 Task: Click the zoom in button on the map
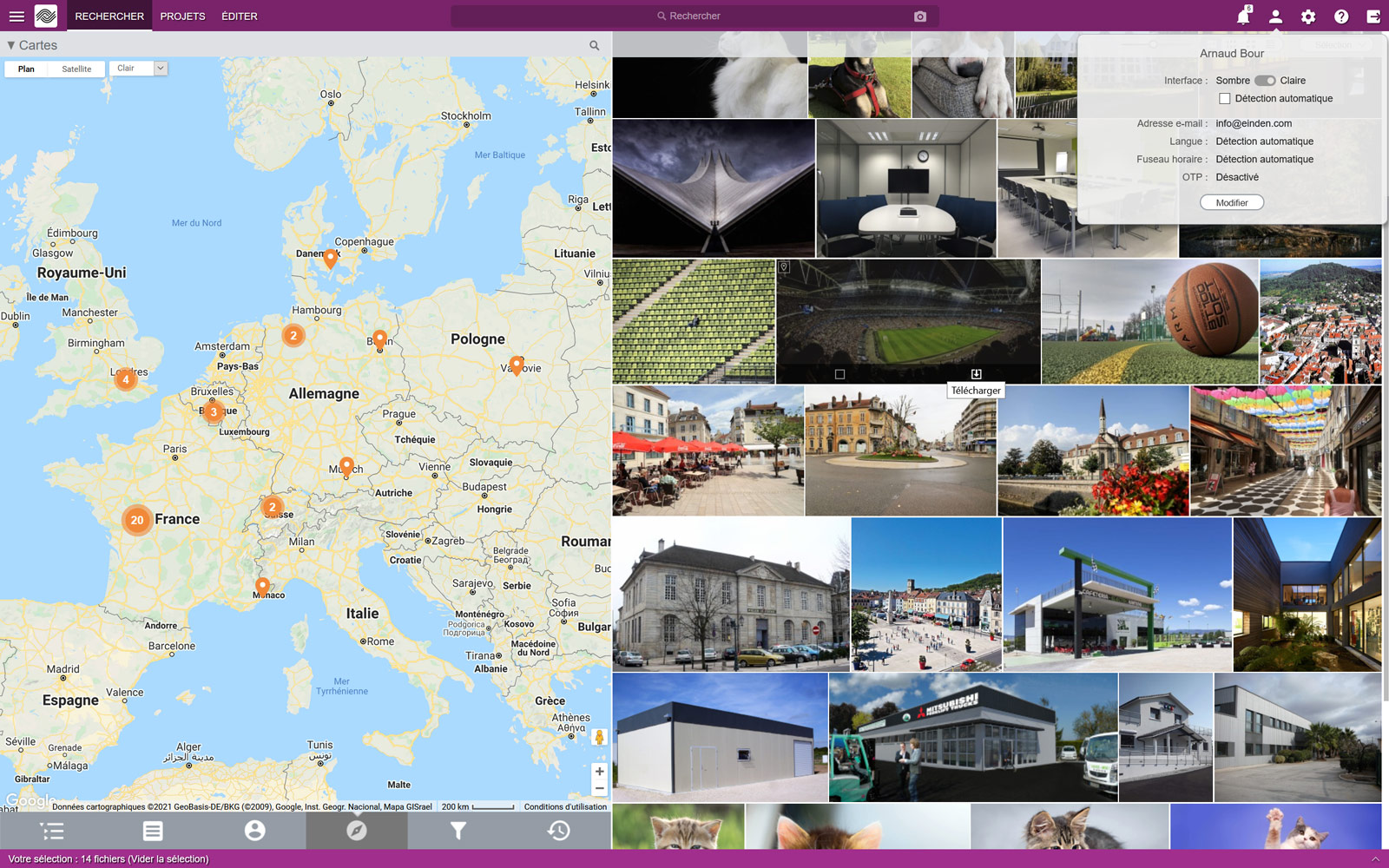(598, 771)
